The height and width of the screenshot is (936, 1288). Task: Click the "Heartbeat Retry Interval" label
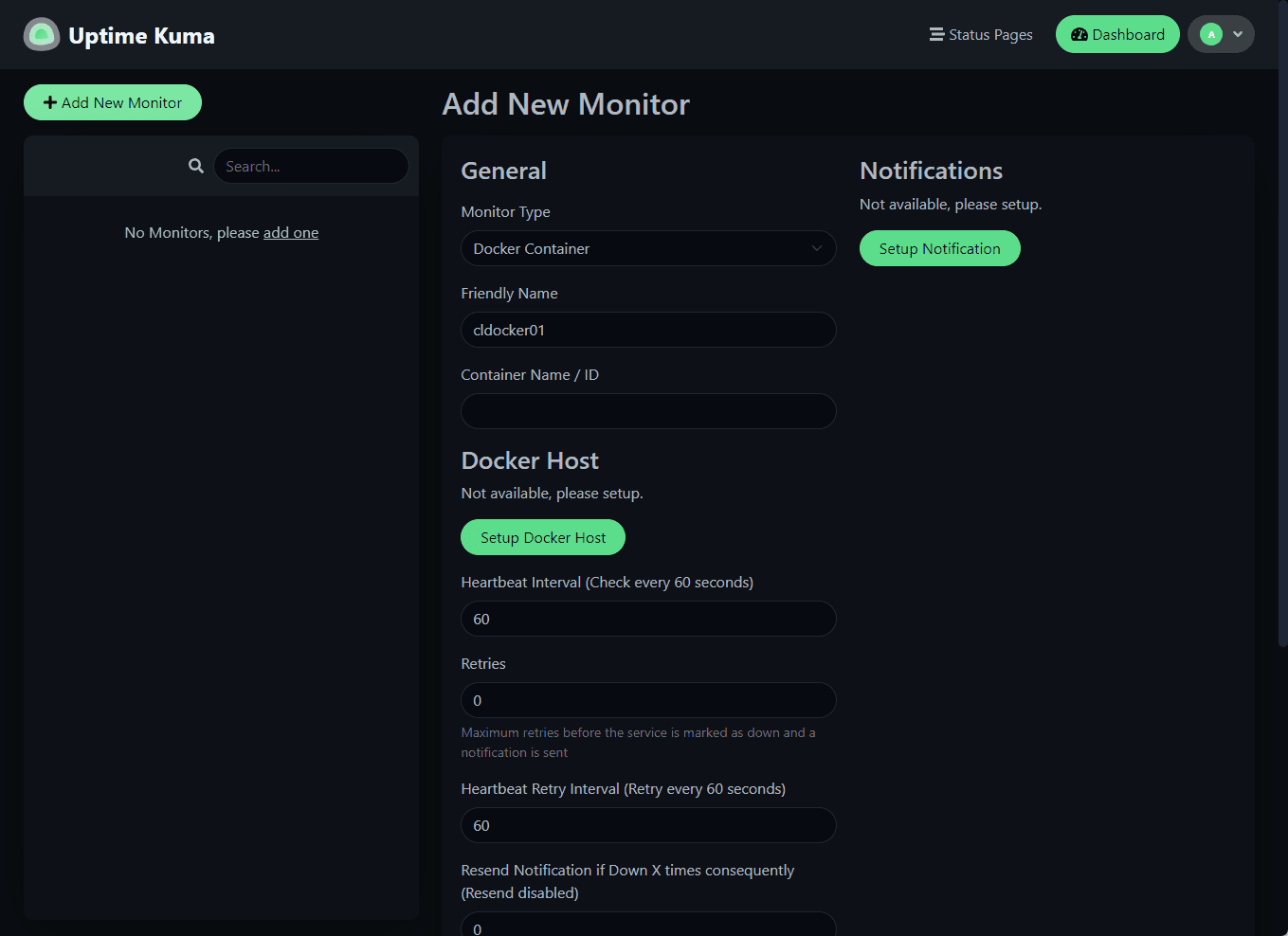[x=623, y=788]
